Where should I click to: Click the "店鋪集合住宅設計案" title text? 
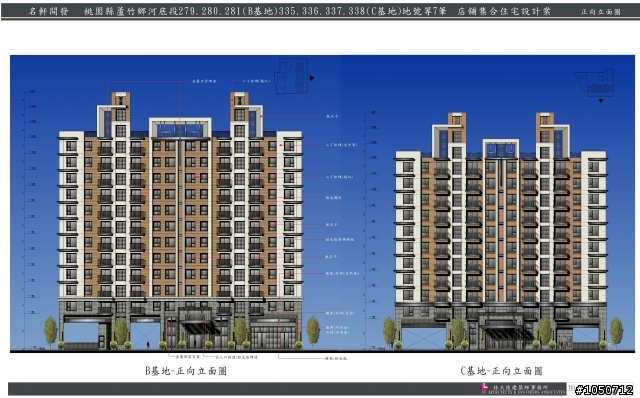pos(504,11)
